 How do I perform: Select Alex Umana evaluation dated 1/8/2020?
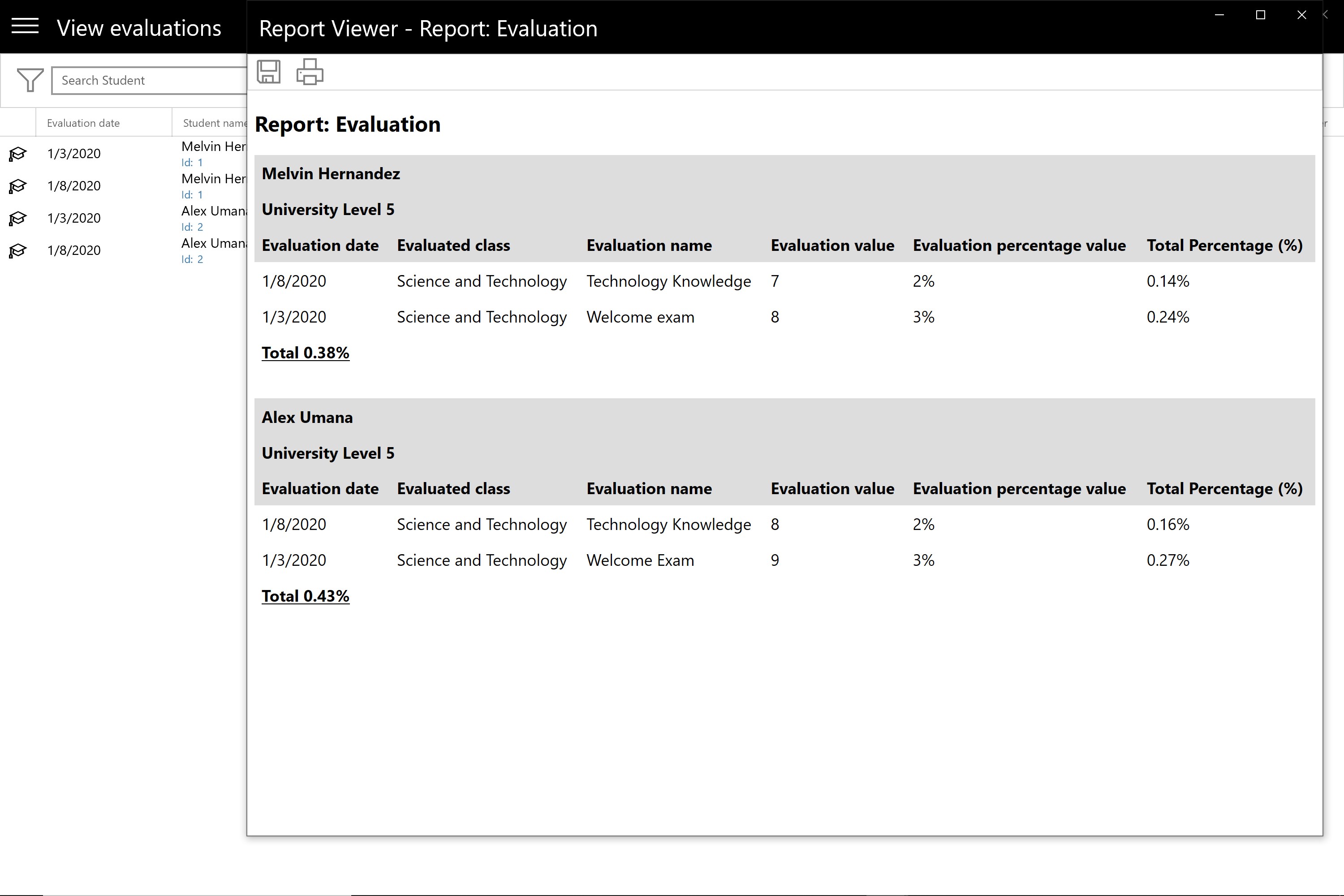tap(74, 250)
